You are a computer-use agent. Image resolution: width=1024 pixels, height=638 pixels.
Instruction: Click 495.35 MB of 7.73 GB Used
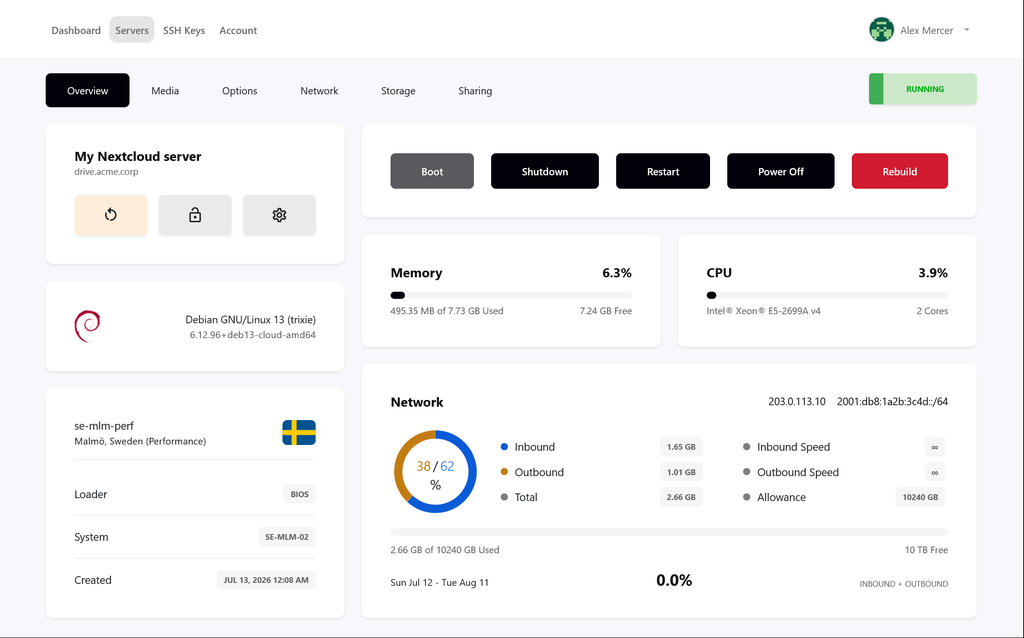pos(447,311)
